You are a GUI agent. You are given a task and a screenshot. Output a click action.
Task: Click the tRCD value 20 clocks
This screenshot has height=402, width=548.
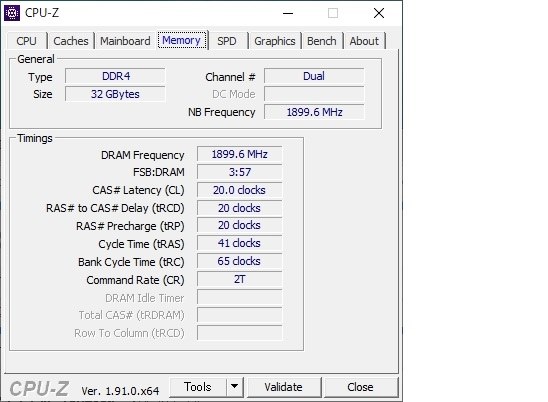pos(239,208)
